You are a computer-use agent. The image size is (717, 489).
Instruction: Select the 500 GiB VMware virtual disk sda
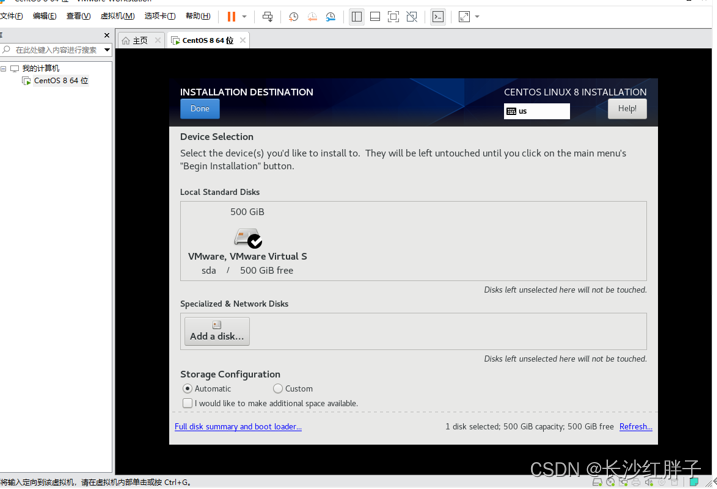(247, 242)
